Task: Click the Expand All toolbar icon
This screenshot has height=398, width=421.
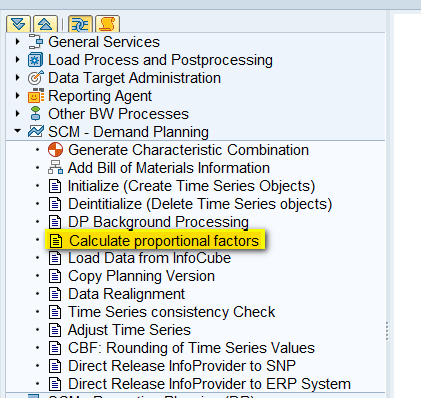Action: pyautogui.click(x=18, y=24)
